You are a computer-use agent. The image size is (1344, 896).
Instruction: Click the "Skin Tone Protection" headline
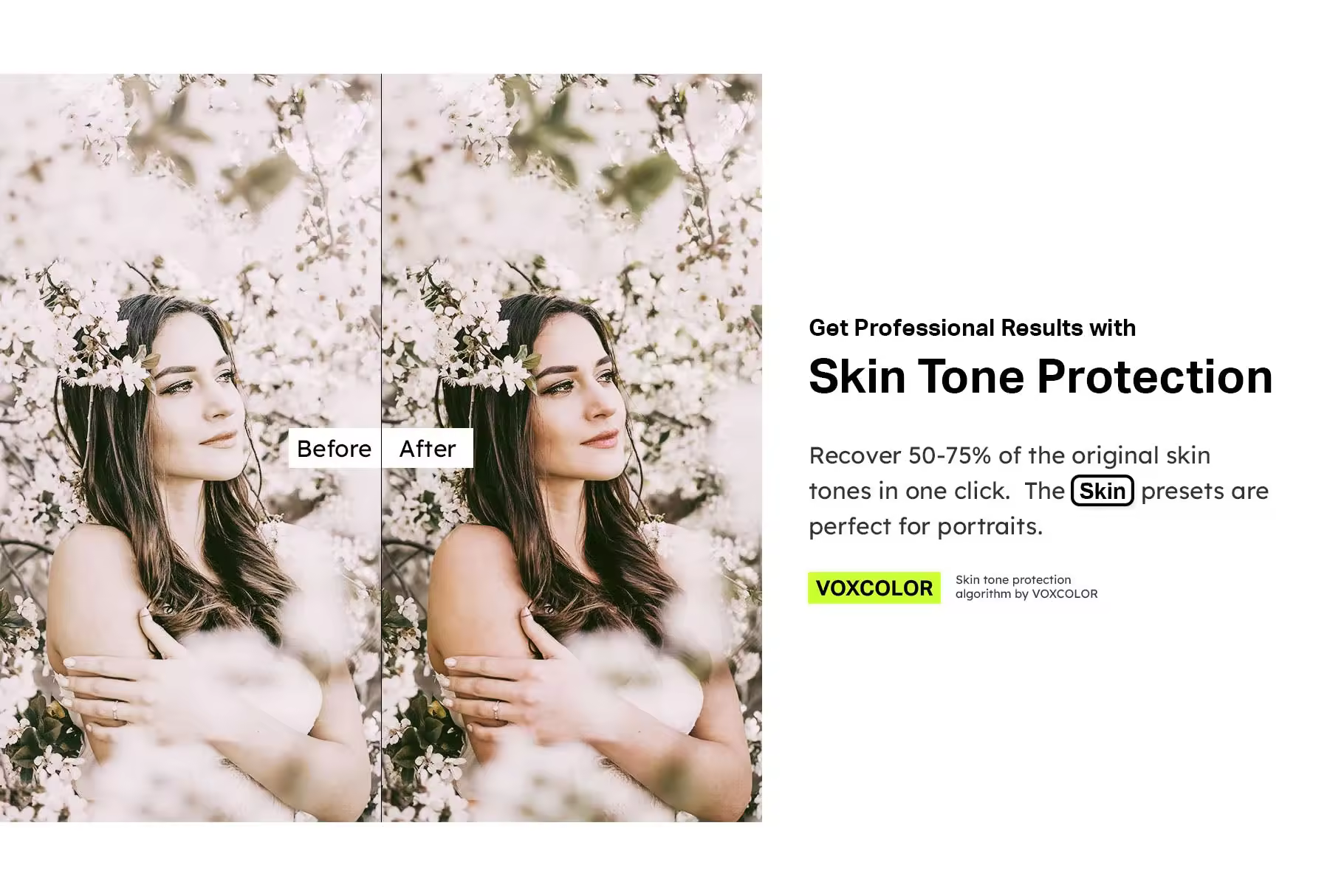(1040, 376)
